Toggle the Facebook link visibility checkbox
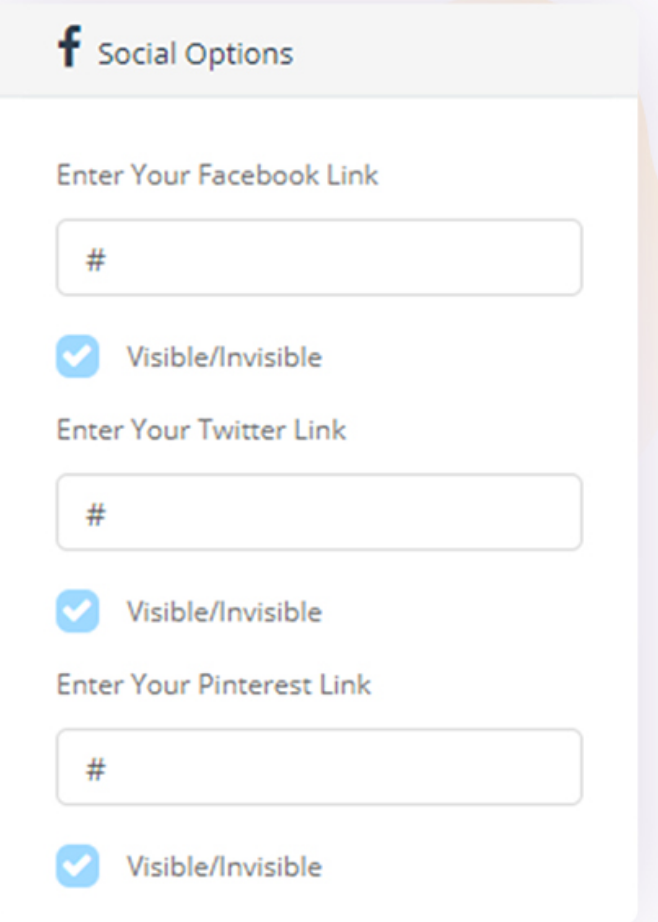The height and width of the screenshot is (922, 658). 78,356
